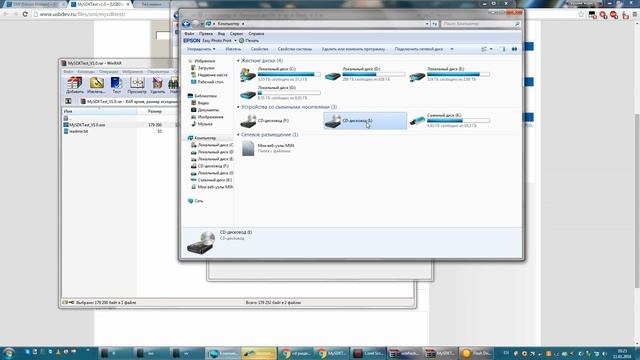Open Изображения library in navigation pane
This screenshot has height=360, width=640.
207,117
